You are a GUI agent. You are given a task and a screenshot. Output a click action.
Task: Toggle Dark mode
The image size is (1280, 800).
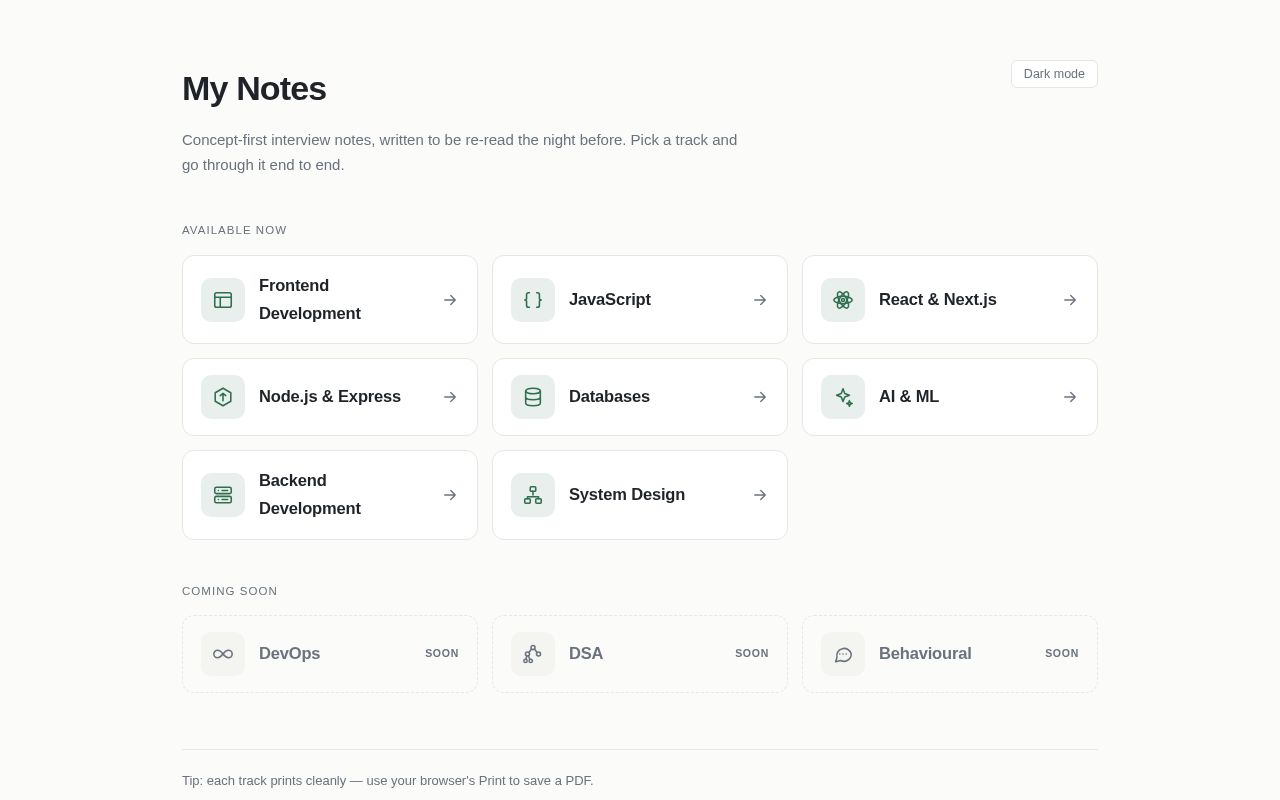coord(1054,74)
